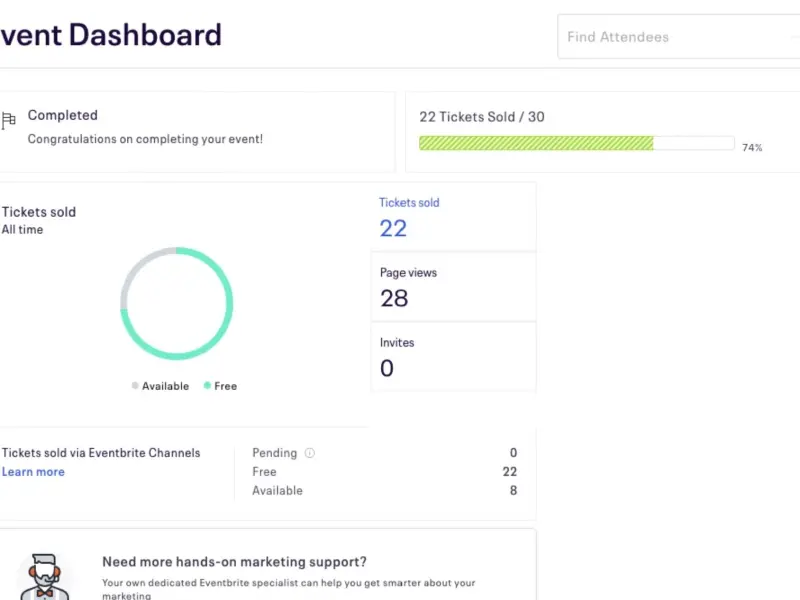This screenshot has width=800, height=600.
Task: Click 'Congratulations on completing your event!' message
Action: [145, 139]
